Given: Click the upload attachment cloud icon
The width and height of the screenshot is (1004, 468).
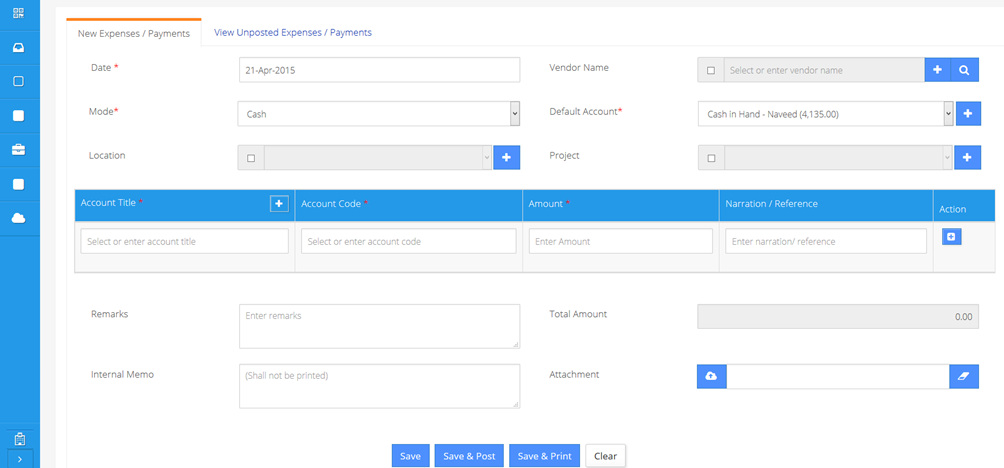Looking at the screenshot, I should tap(711, 376).
